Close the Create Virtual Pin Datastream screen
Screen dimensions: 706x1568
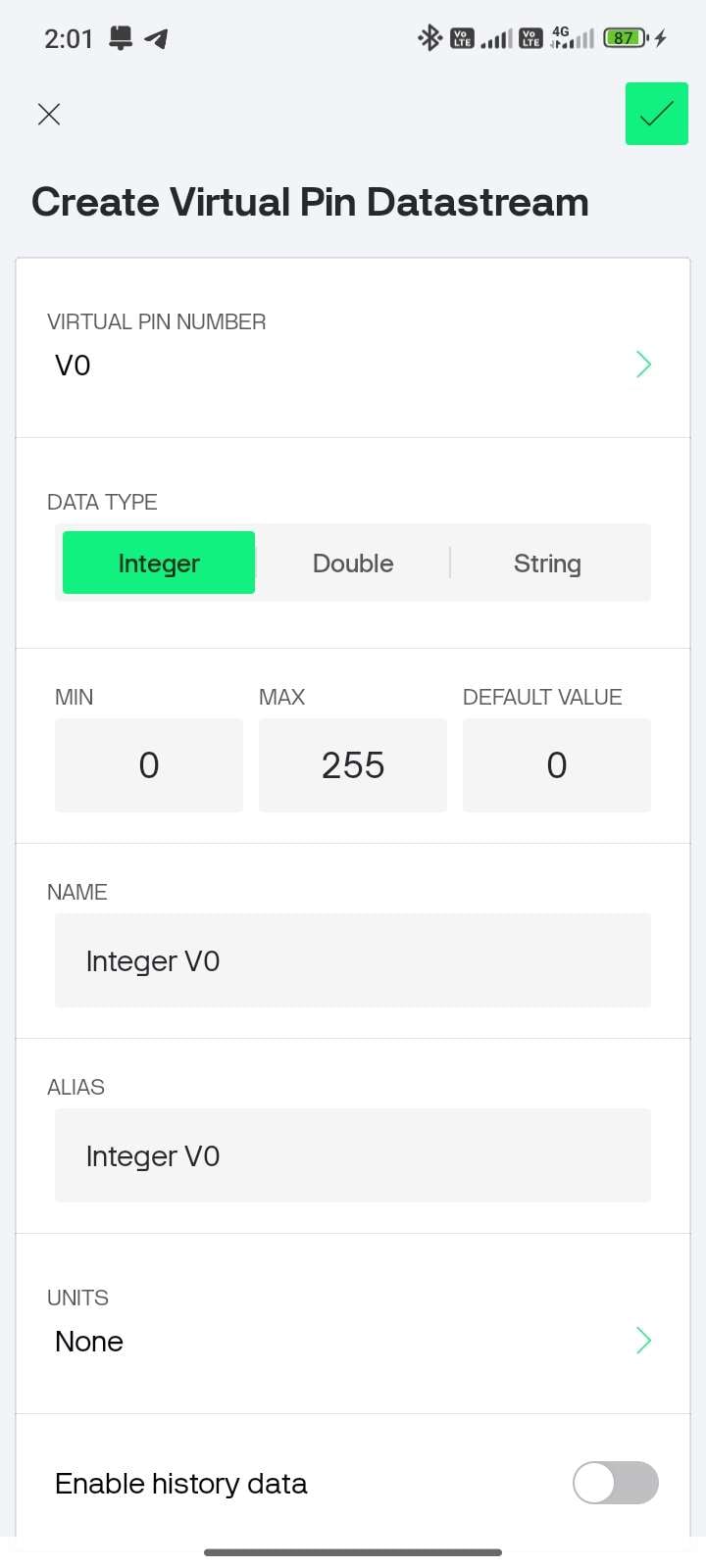(x=49, y=115)
